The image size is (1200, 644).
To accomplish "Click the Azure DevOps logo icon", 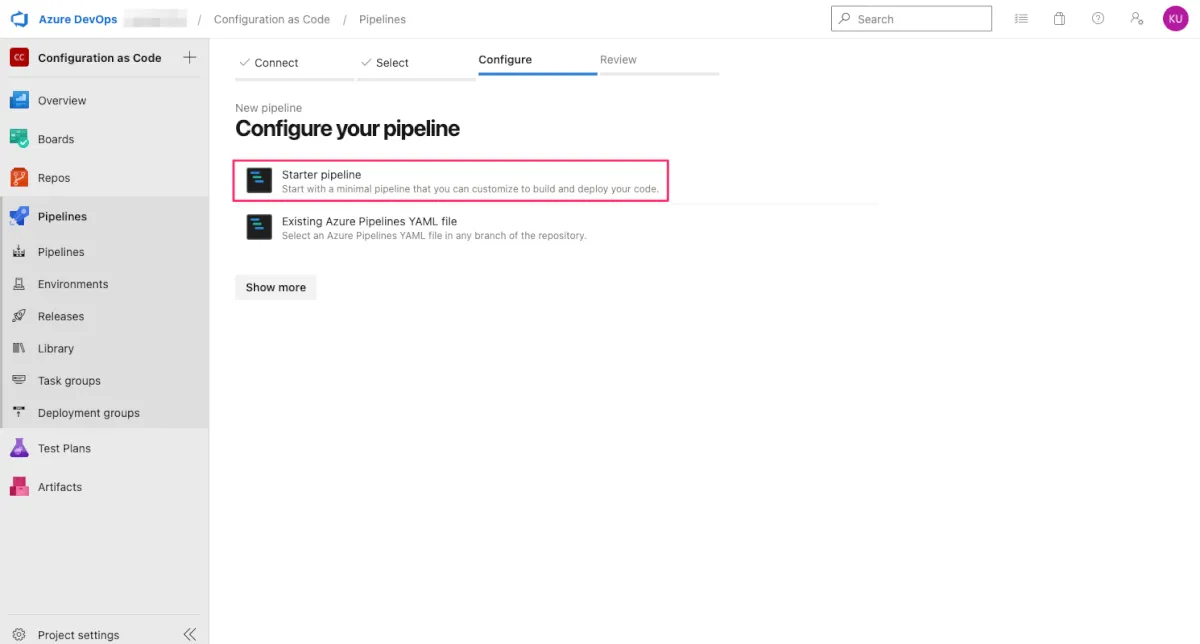I will point(19,19).
